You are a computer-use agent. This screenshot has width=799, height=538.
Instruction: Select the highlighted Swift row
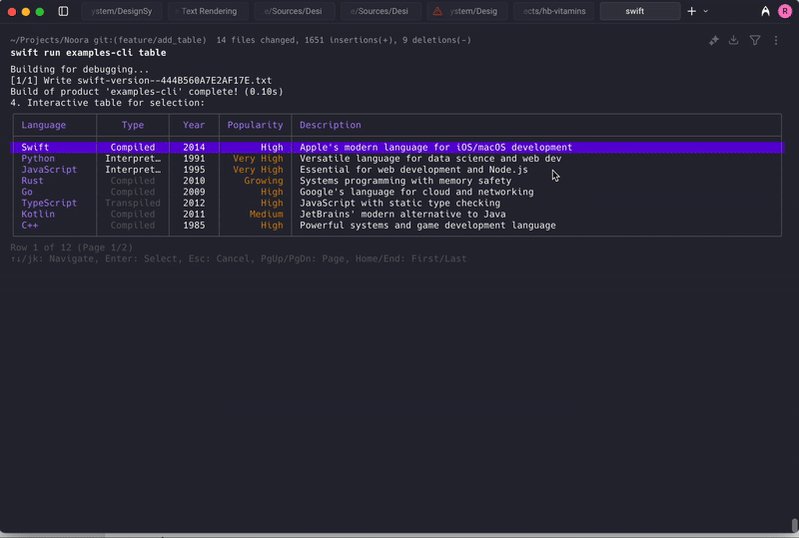pyautogui.click(x=397, y=147)
